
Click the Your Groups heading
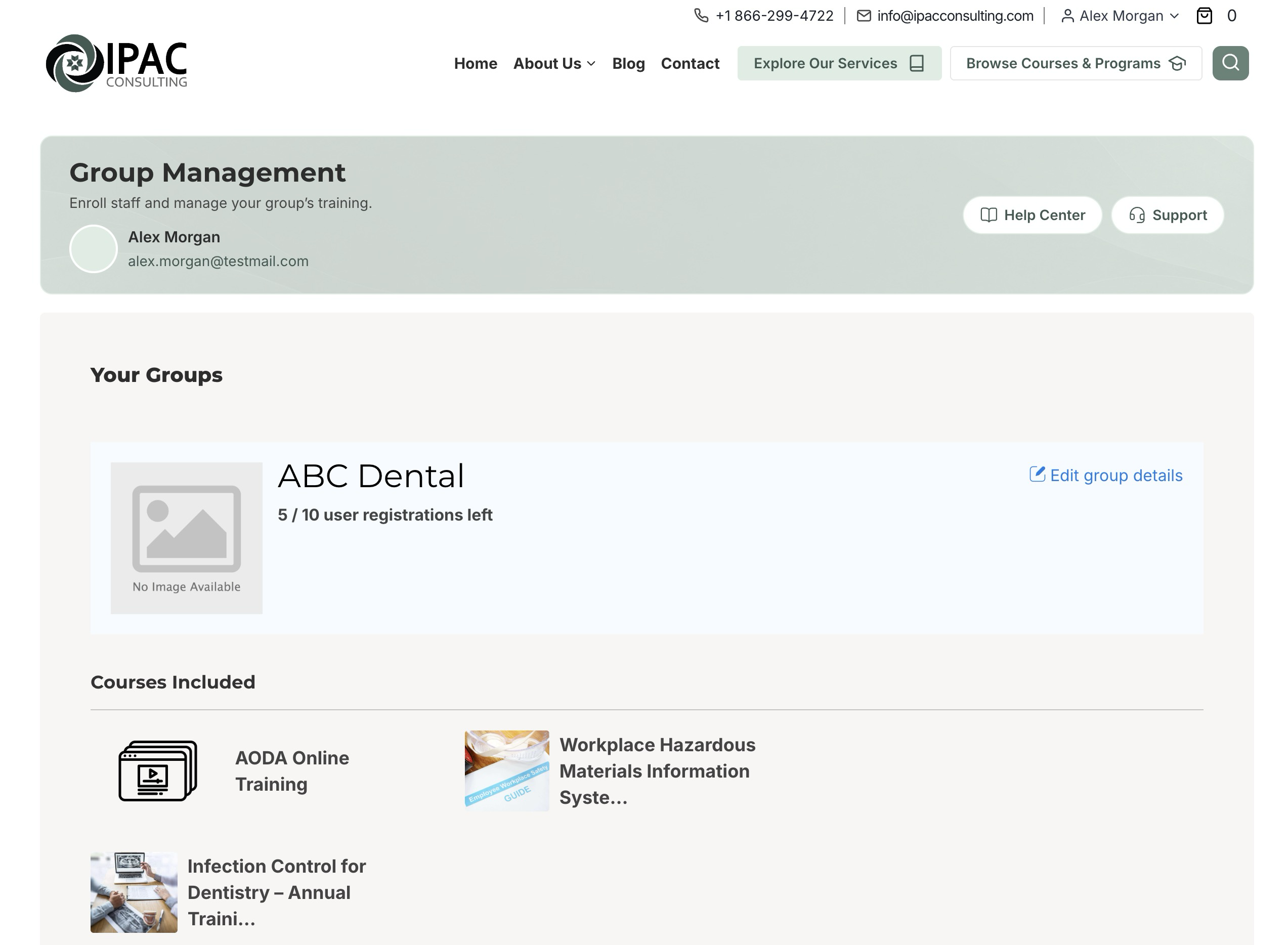click(x=156, y=375)
